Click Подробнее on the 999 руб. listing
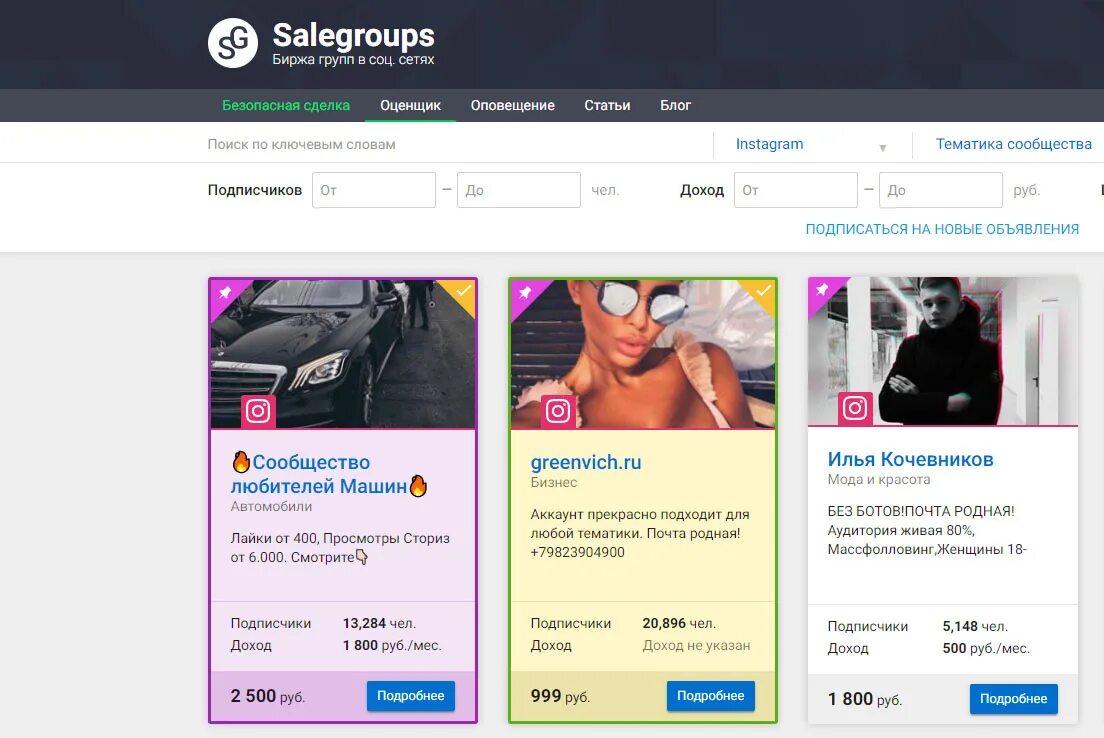 [710, 696]
